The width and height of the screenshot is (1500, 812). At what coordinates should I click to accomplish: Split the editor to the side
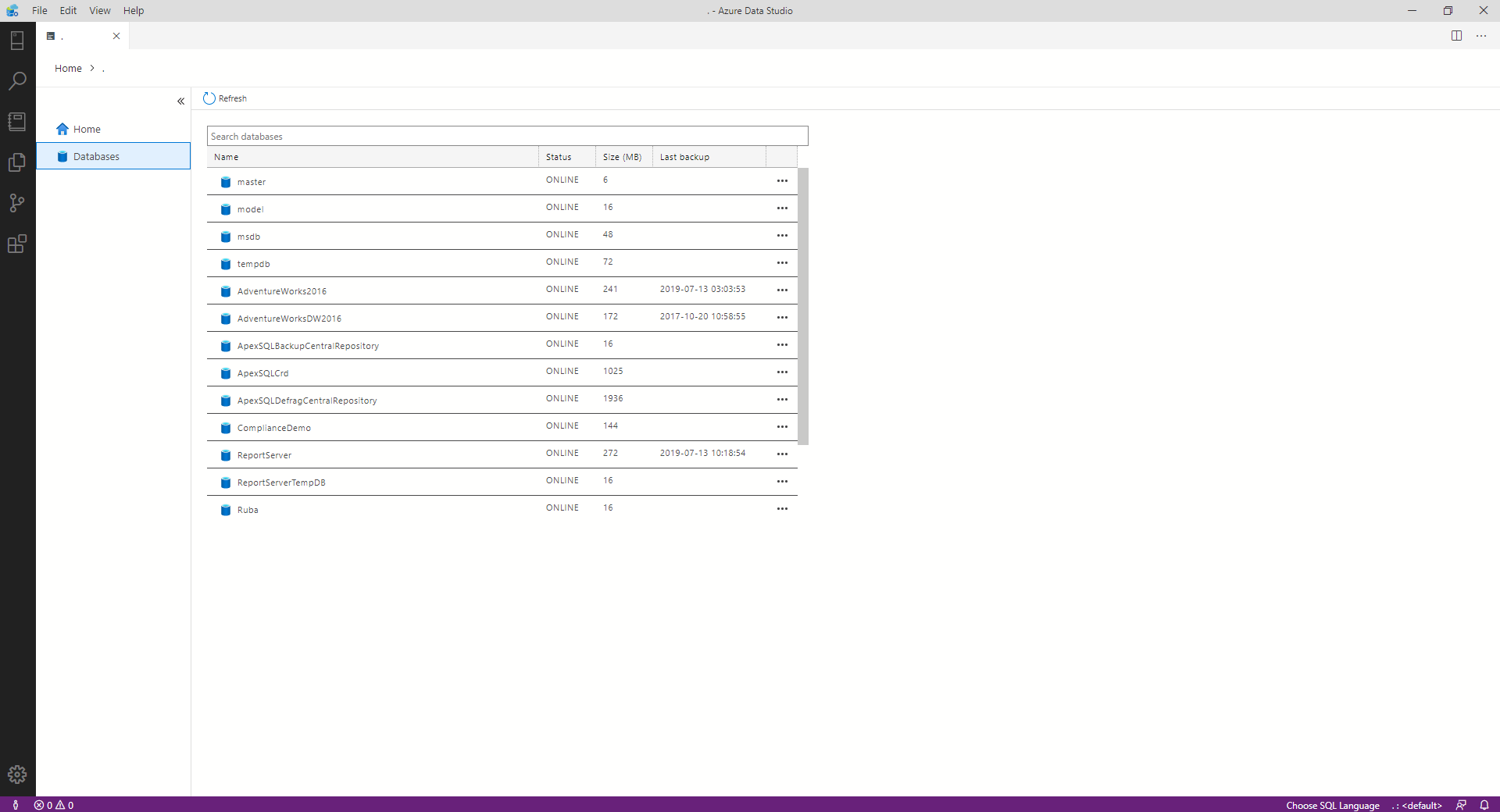[x=1456, y=36]
